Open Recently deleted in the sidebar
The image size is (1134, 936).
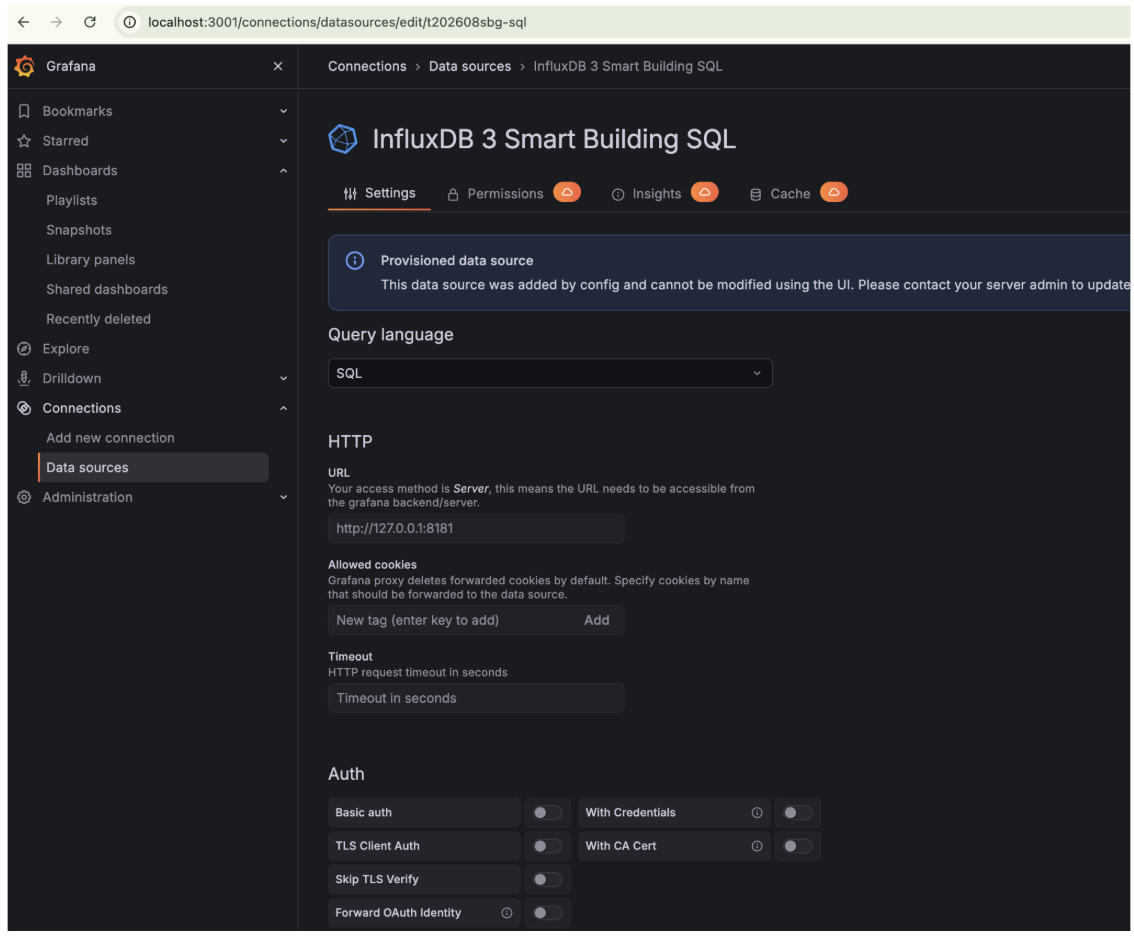[98, 319]
